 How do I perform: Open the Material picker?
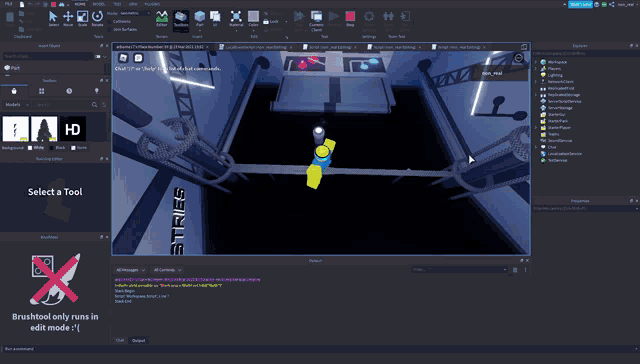(236, 19)
